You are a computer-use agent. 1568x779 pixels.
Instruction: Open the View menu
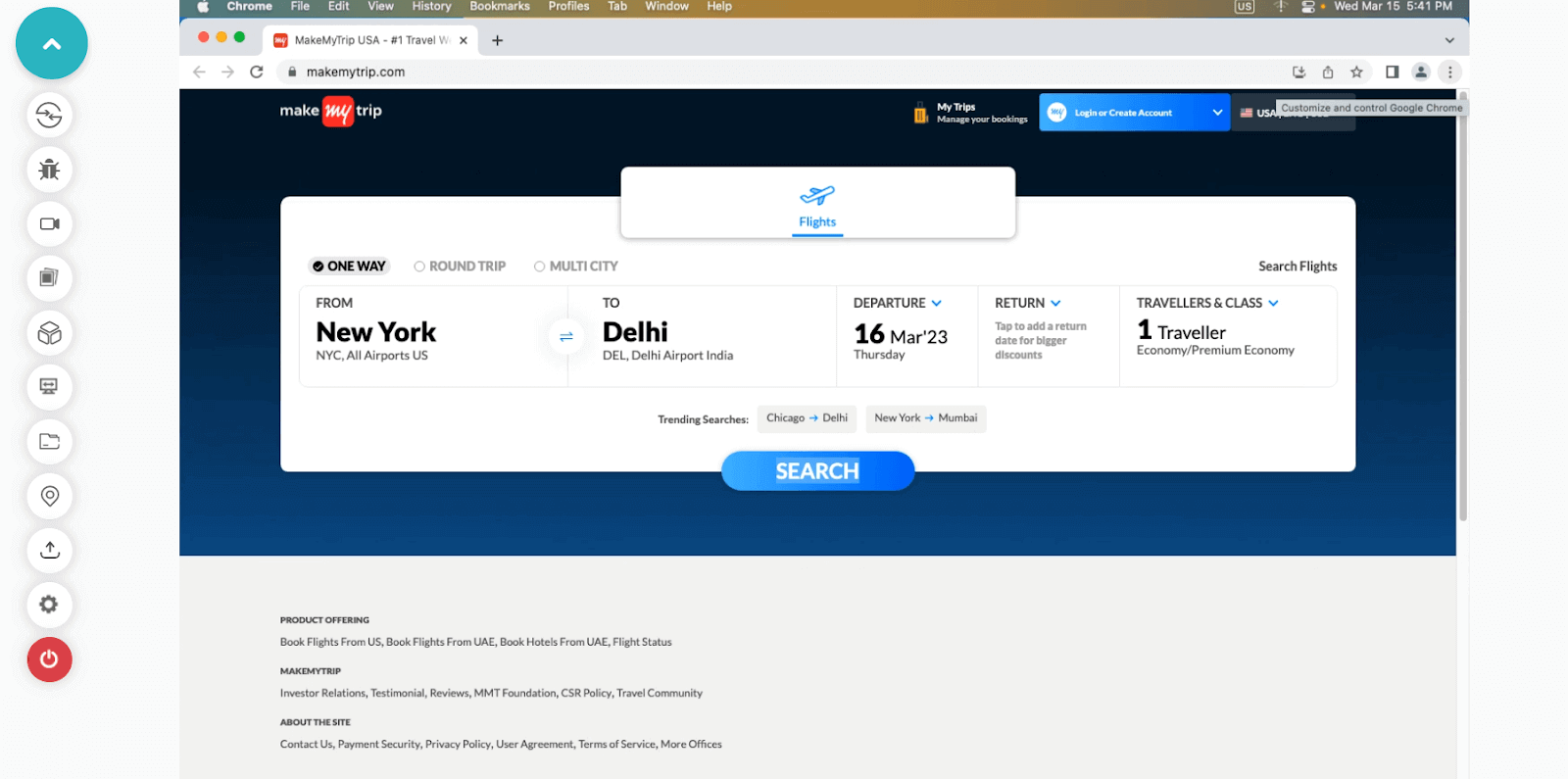click(380, 6)
